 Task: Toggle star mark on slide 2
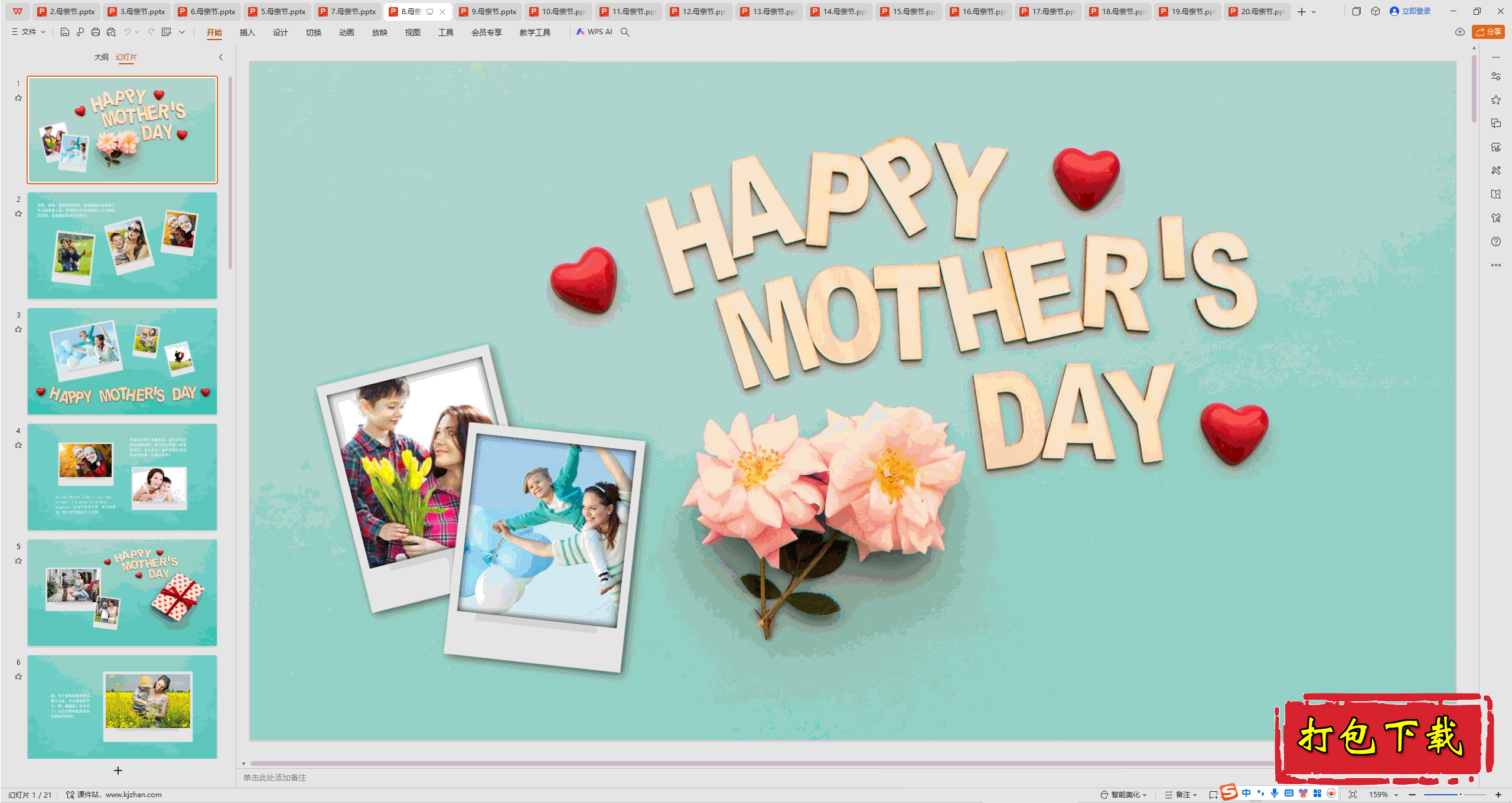pyautogui.click(x=18, y=214)
